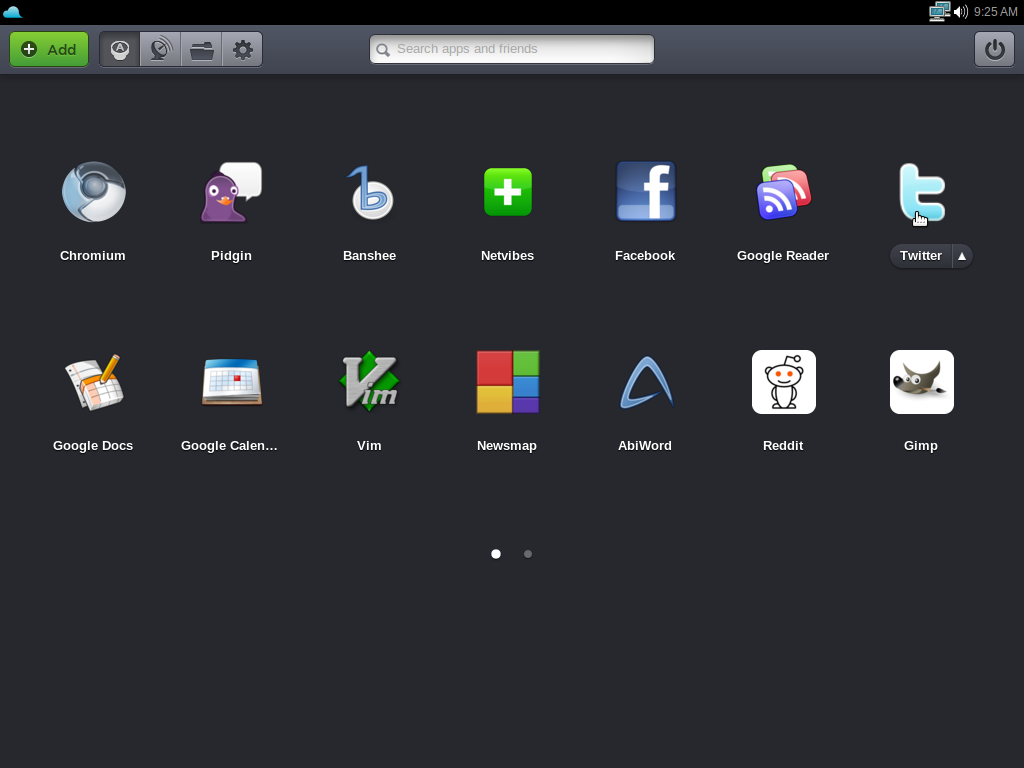
Task: Open the settings gear in the toolbar
Action: 242,50
